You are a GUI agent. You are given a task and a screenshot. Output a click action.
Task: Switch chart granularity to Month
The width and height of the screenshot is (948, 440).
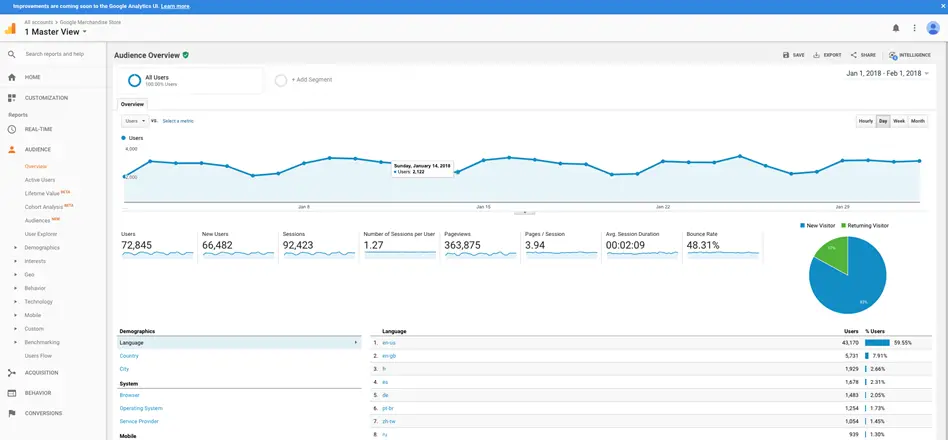pyautogui.click(x=917, y=121)
